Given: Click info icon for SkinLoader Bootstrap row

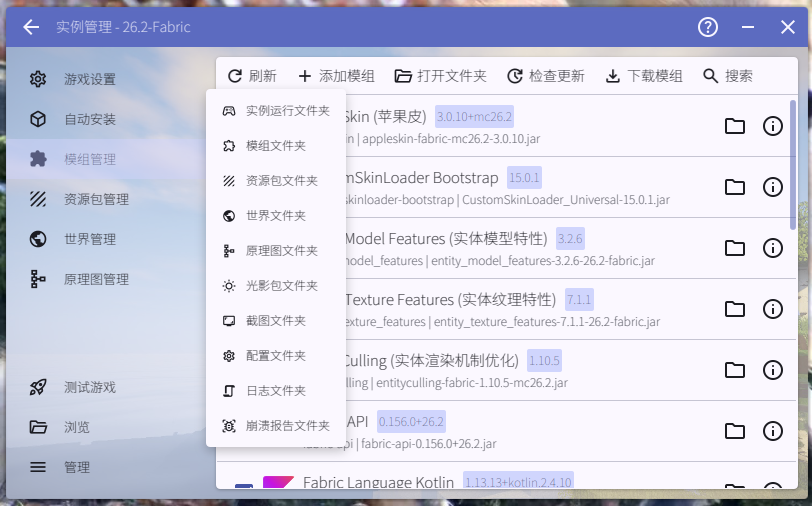Looking at the screenshot, I should click(x=773, y=187).
